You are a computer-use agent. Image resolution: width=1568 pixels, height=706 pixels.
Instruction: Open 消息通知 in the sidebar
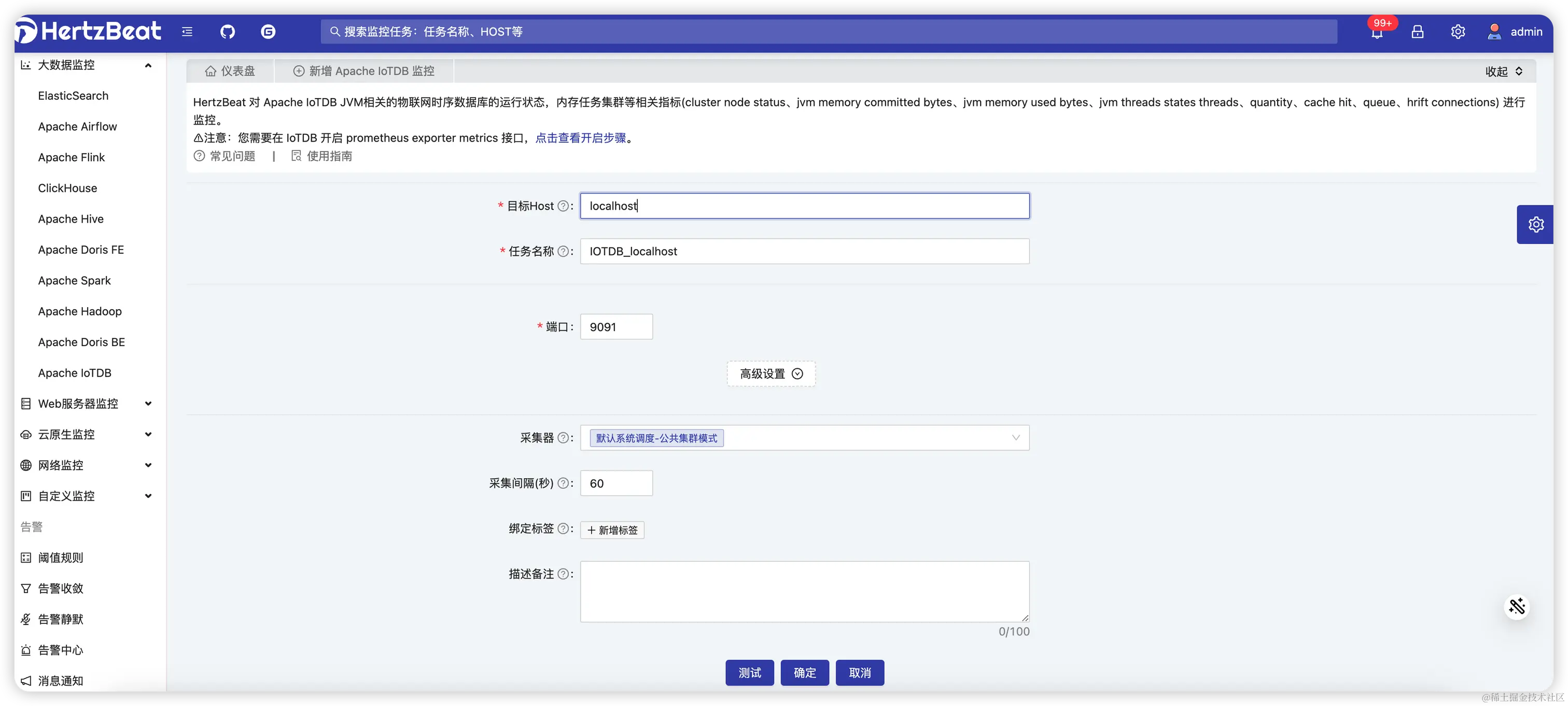coord(60,681)
